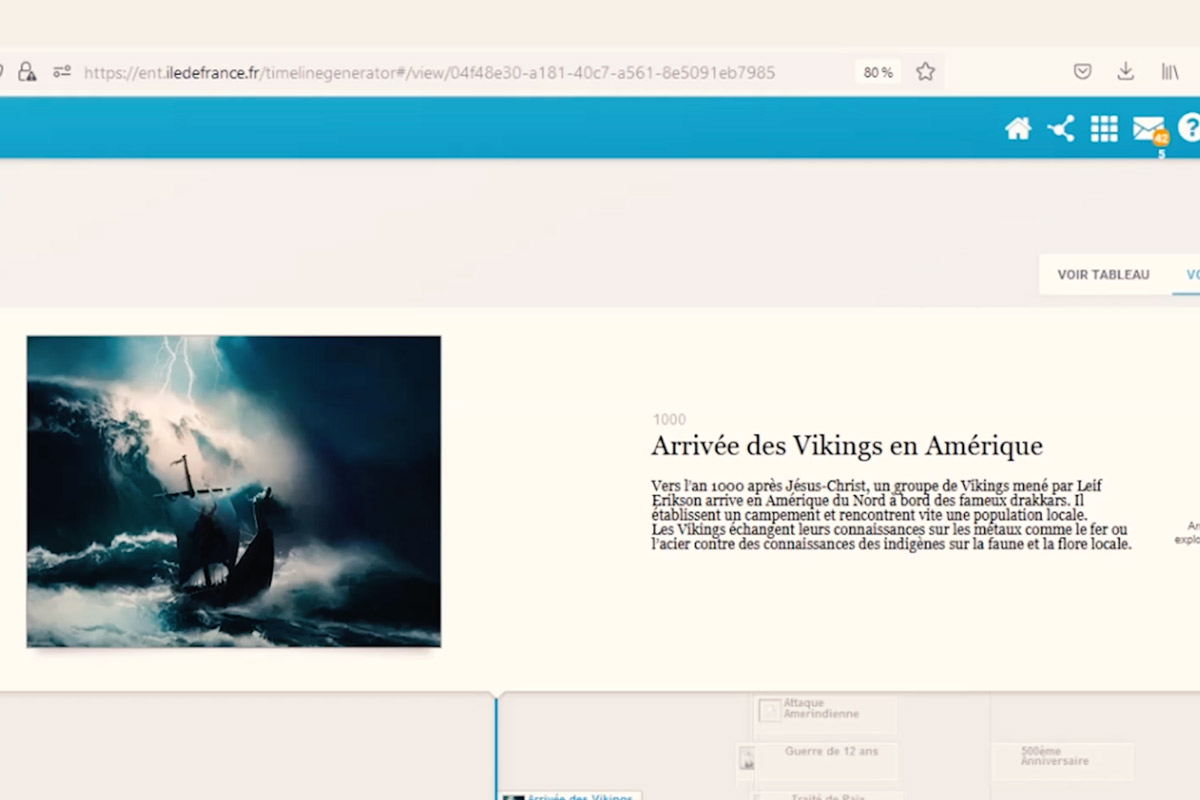Open the mail inbox with notification badge
Viewport: 1200px width, 800px height.
tap(1148, 128)
